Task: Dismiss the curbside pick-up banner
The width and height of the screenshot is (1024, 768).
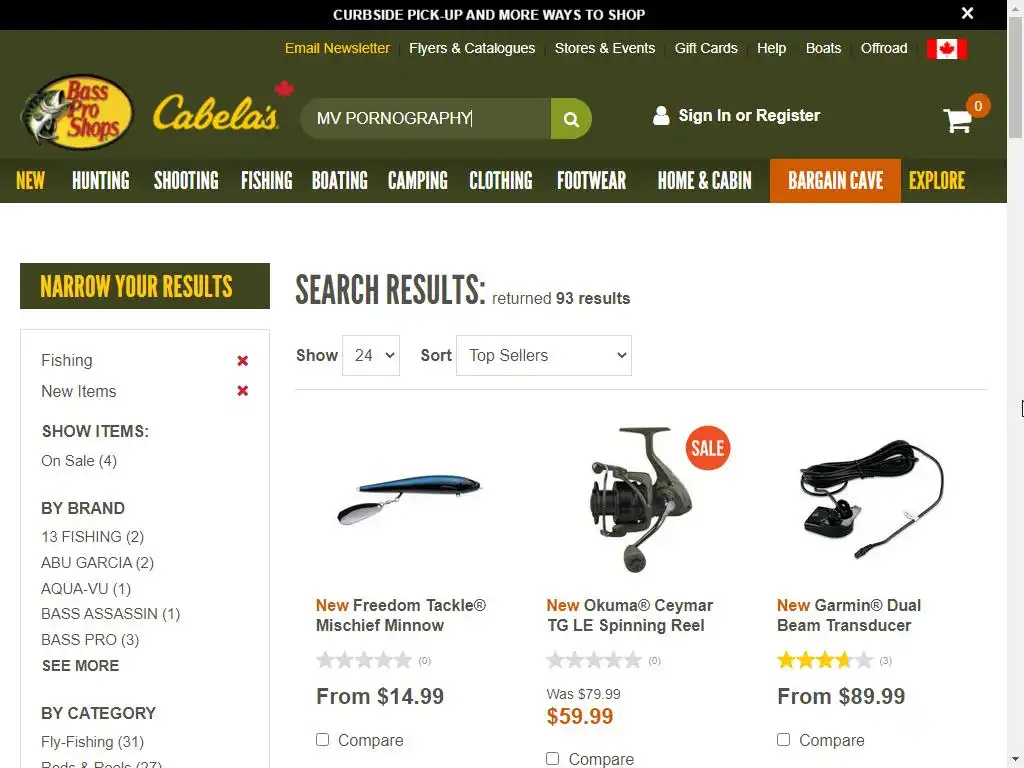Action: tap(967, 14)
